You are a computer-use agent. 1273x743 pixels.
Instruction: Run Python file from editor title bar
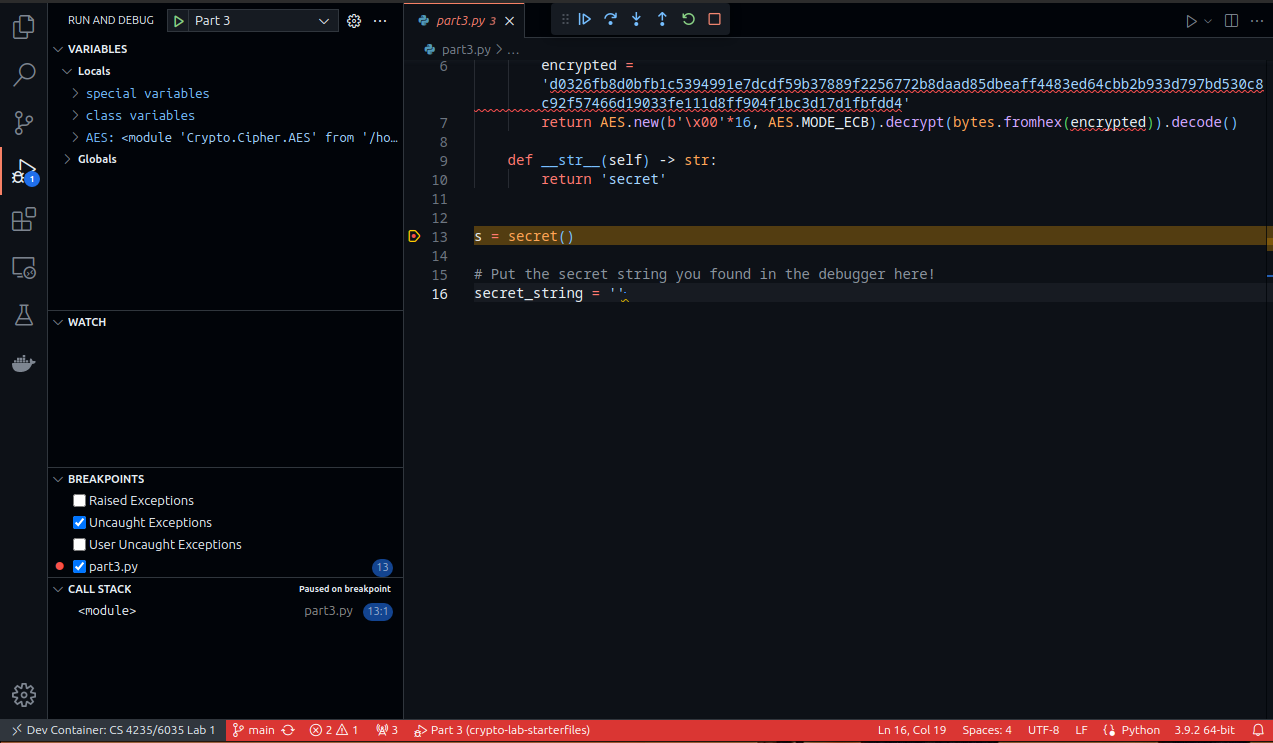click(x=1190, y=20)
